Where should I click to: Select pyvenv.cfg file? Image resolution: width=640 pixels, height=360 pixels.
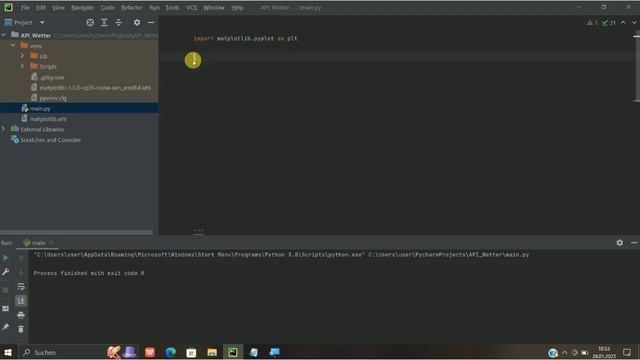point(53,98)
